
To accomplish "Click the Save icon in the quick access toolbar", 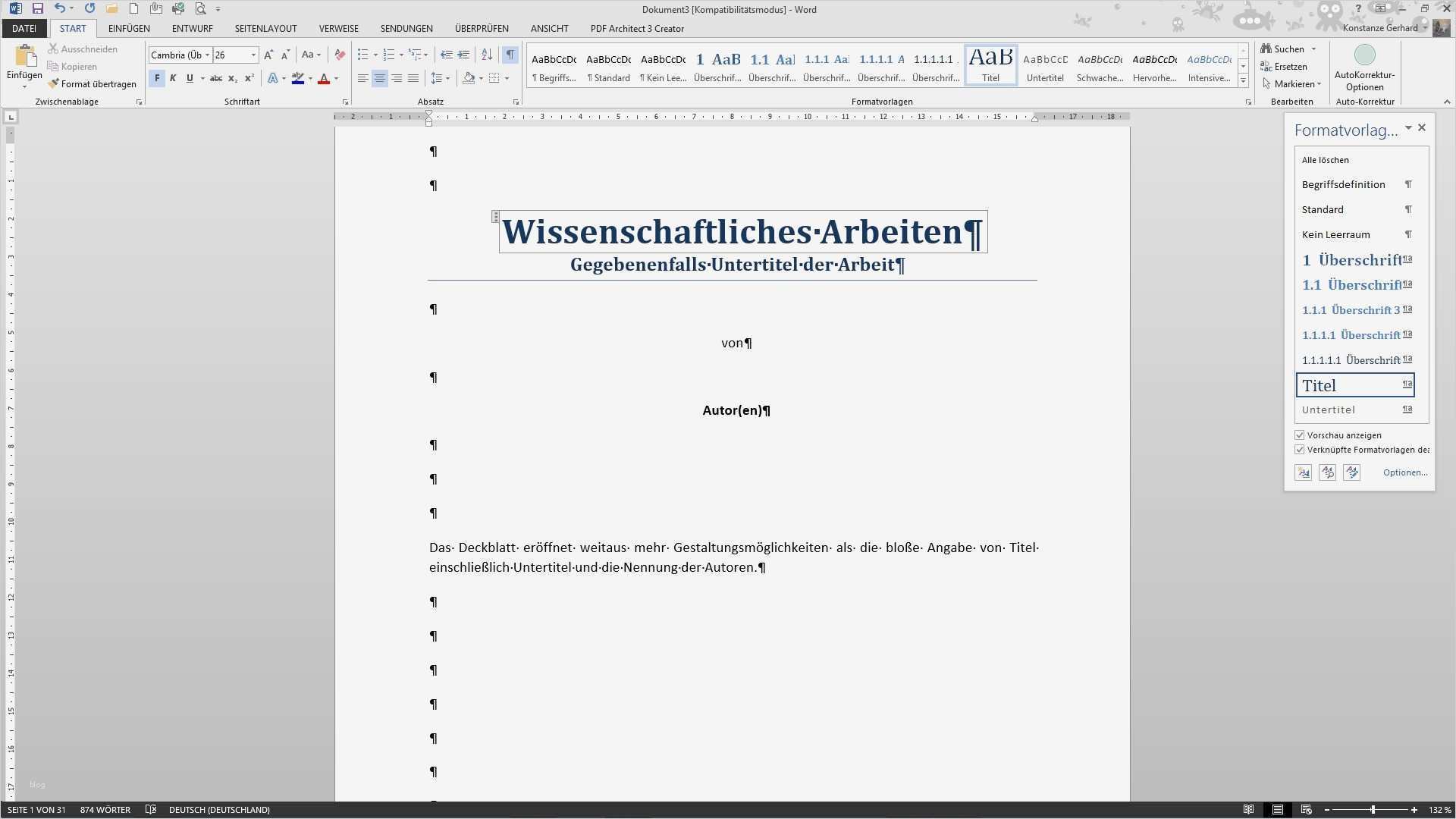I will click(37, 9).
